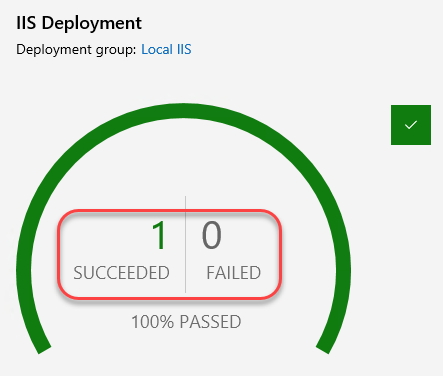This screenshot has width=443, height=376.
Task: Click the top of the green arc
Action: coord(183,111)
